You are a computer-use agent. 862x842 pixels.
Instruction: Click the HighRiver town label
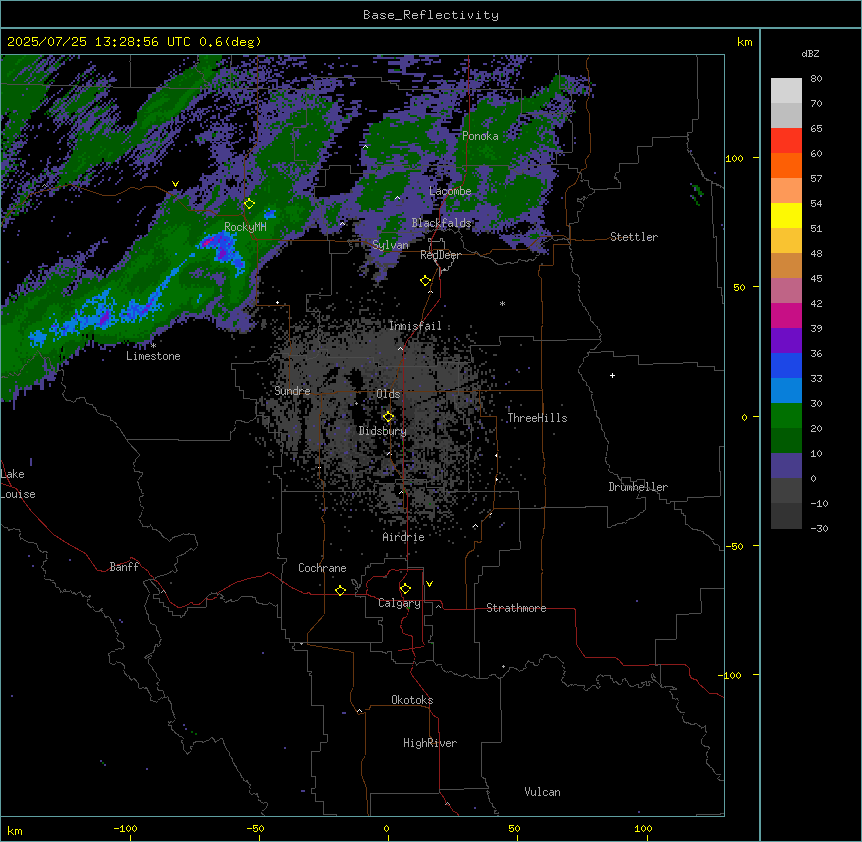[430, 743]
